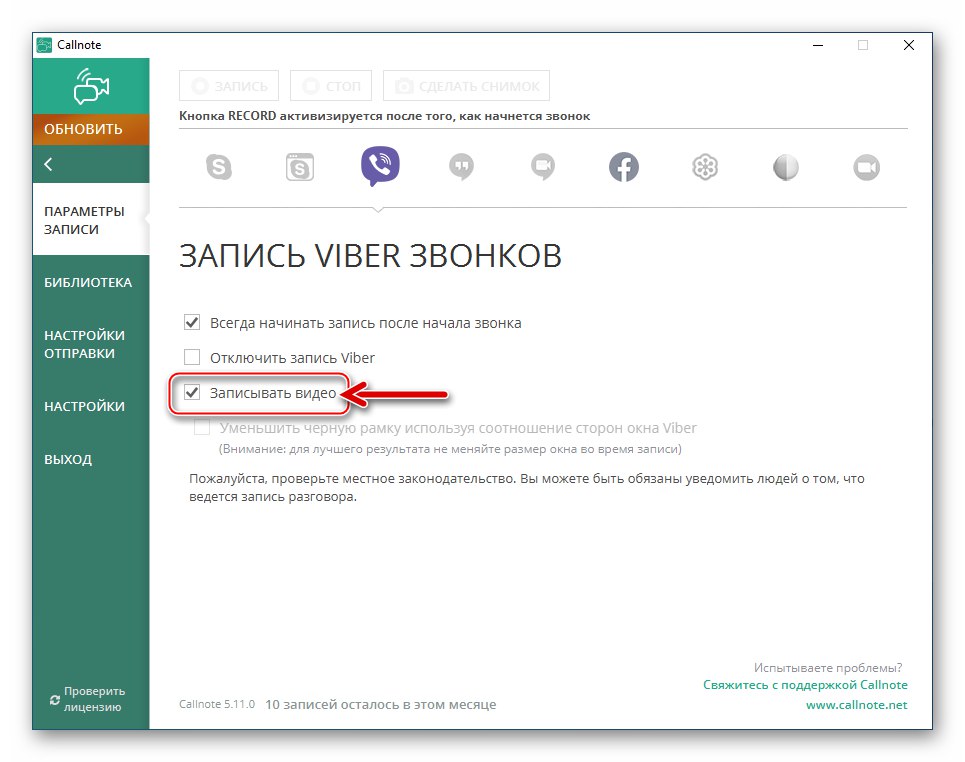Toggle the Записывать видео checkbox
The width and height of the screenshot is (965, 762).
[192, 392]
